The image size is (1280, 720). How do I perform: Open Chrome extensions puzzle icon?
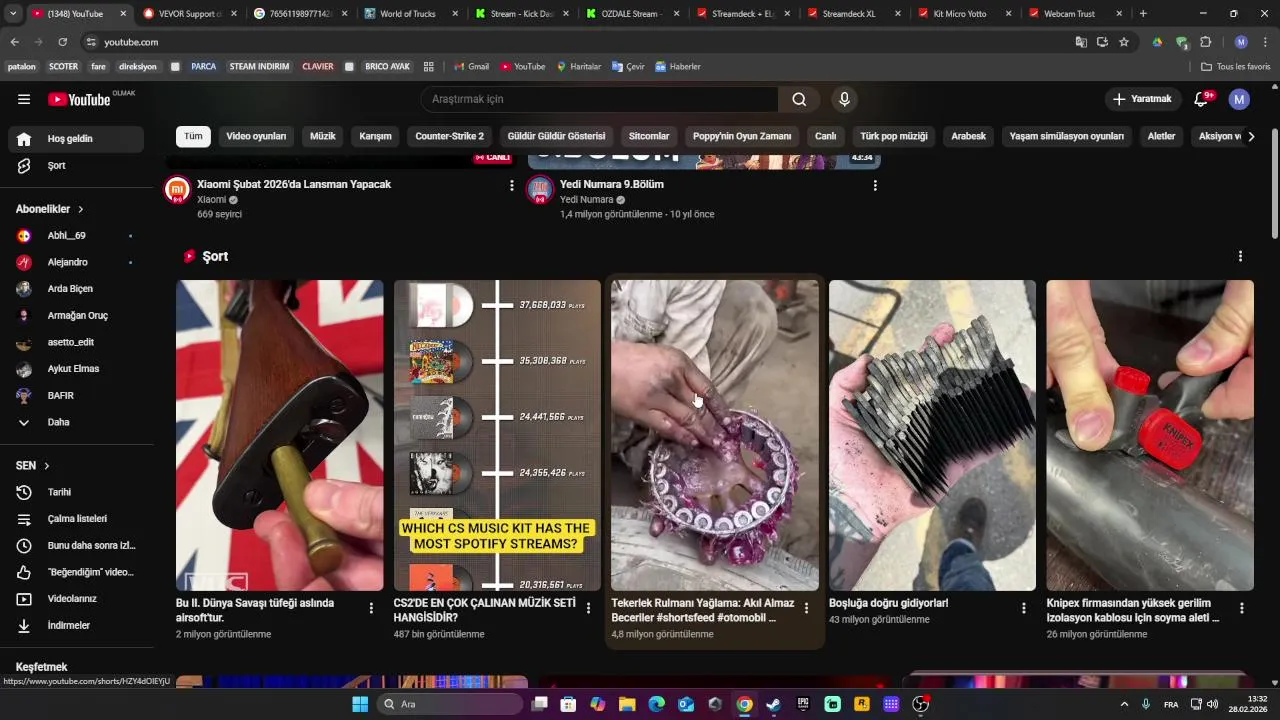[x=1205, y=42]
